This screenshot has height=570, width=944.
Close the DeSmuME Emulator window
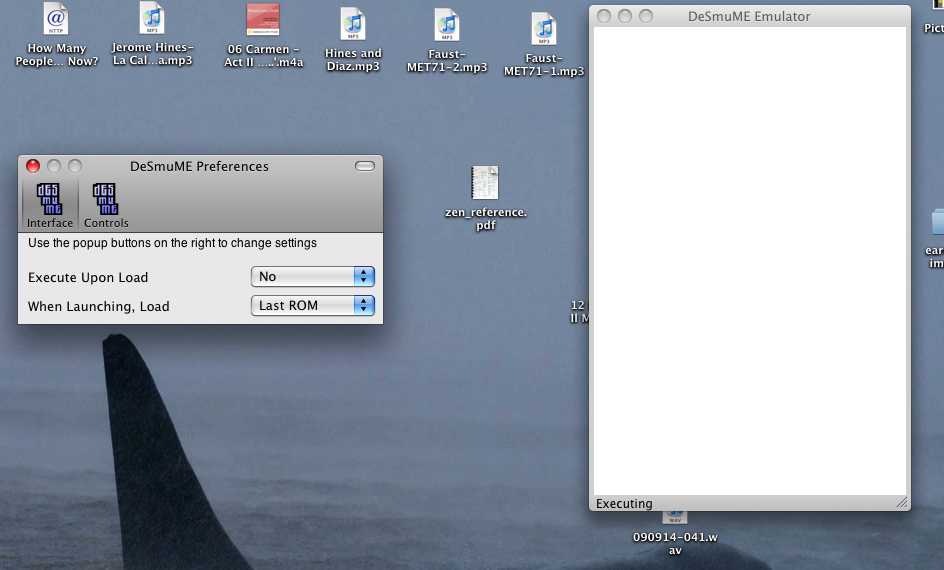(604, 16)
